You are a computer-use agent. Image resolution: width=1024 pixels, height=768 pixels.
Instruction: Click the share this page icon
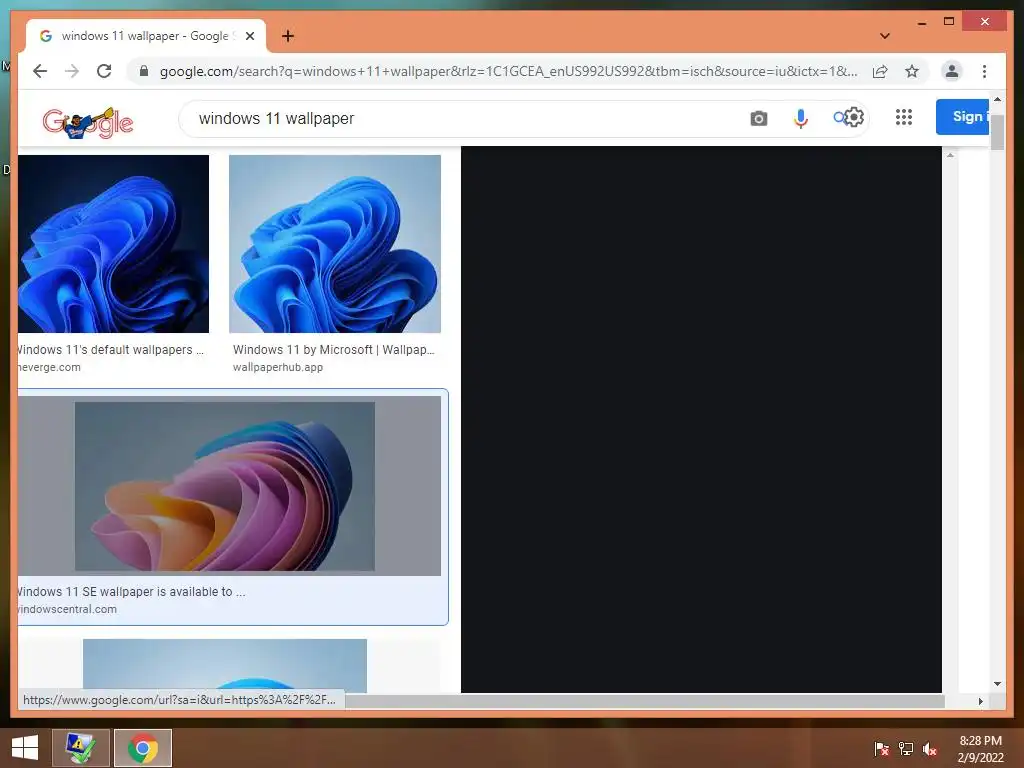tap(880, 71)
